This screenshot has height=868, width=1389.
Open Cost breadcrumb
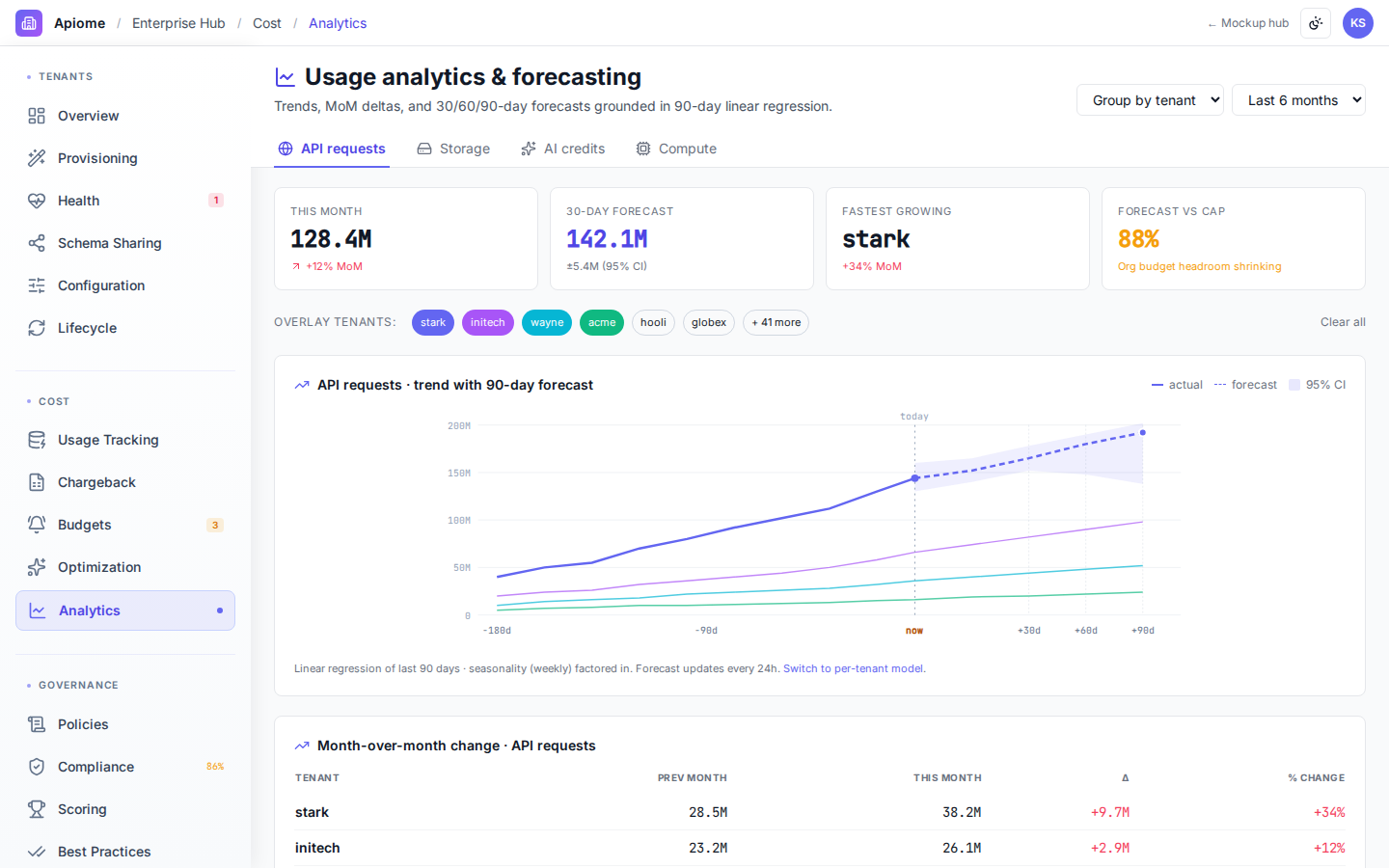pyautogui.click(x=267, y=23)
